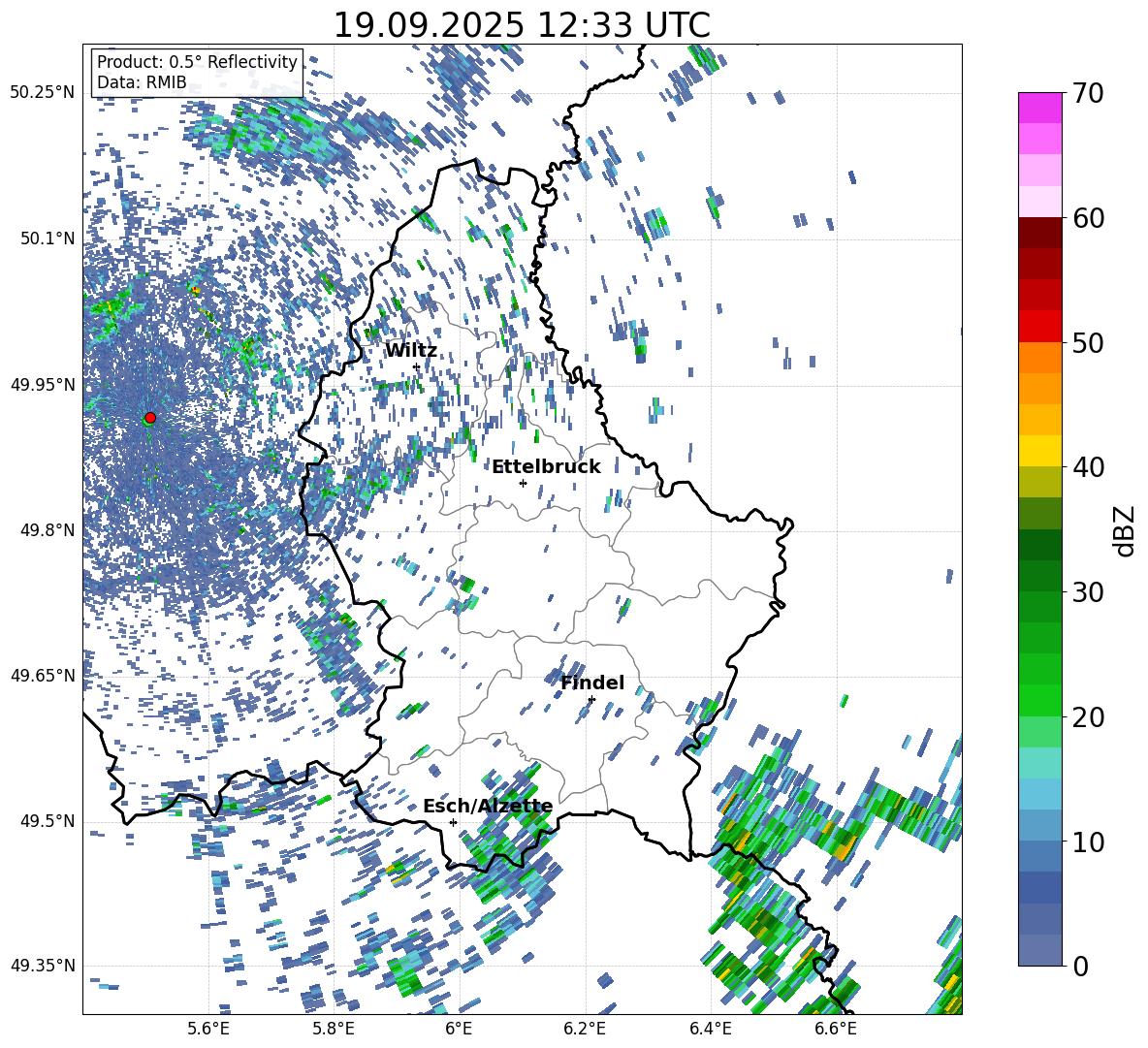Click the magenta top colorbar swatch
Viewport: 1148px width, 1048px height.
[x=1039, y=108]
